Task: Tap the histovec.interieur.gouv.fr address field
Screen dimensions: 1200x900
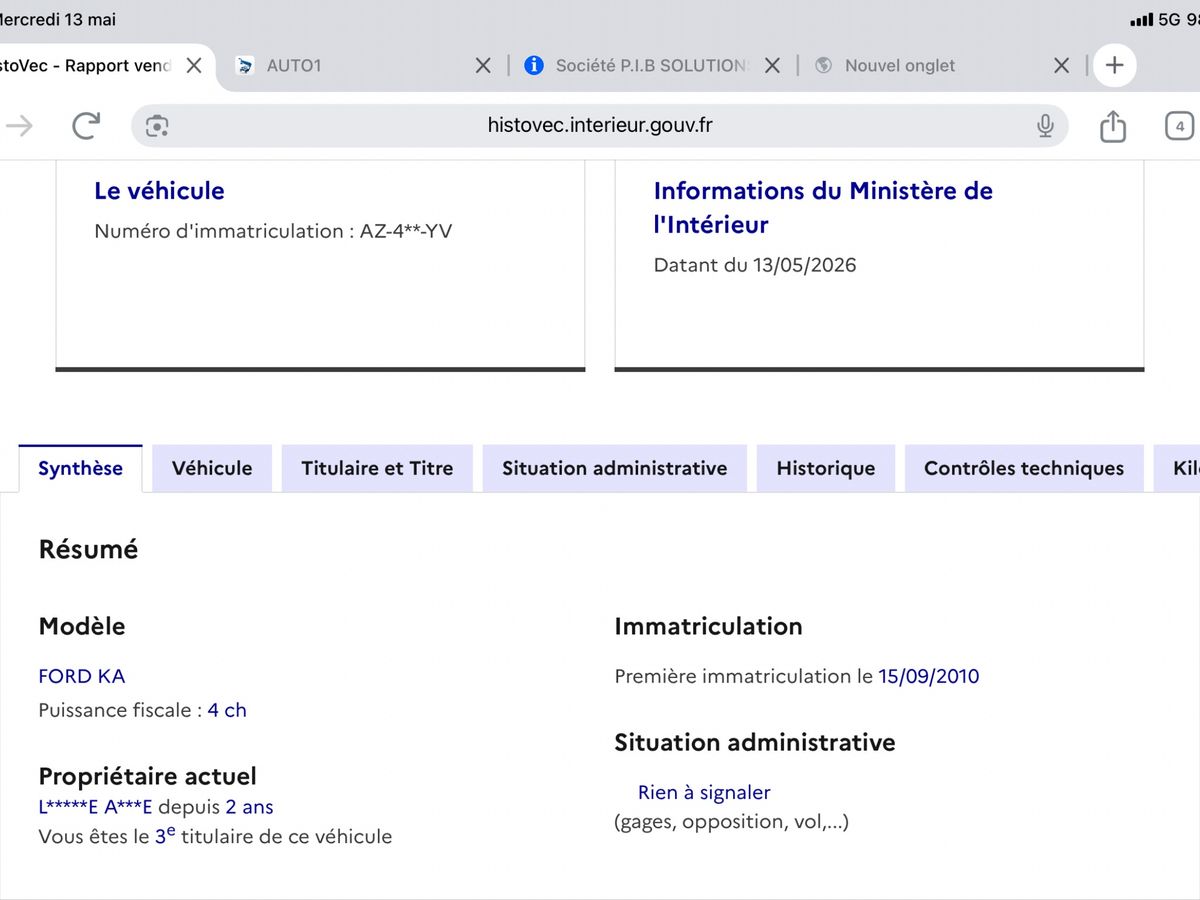Action: coord(600,125)
